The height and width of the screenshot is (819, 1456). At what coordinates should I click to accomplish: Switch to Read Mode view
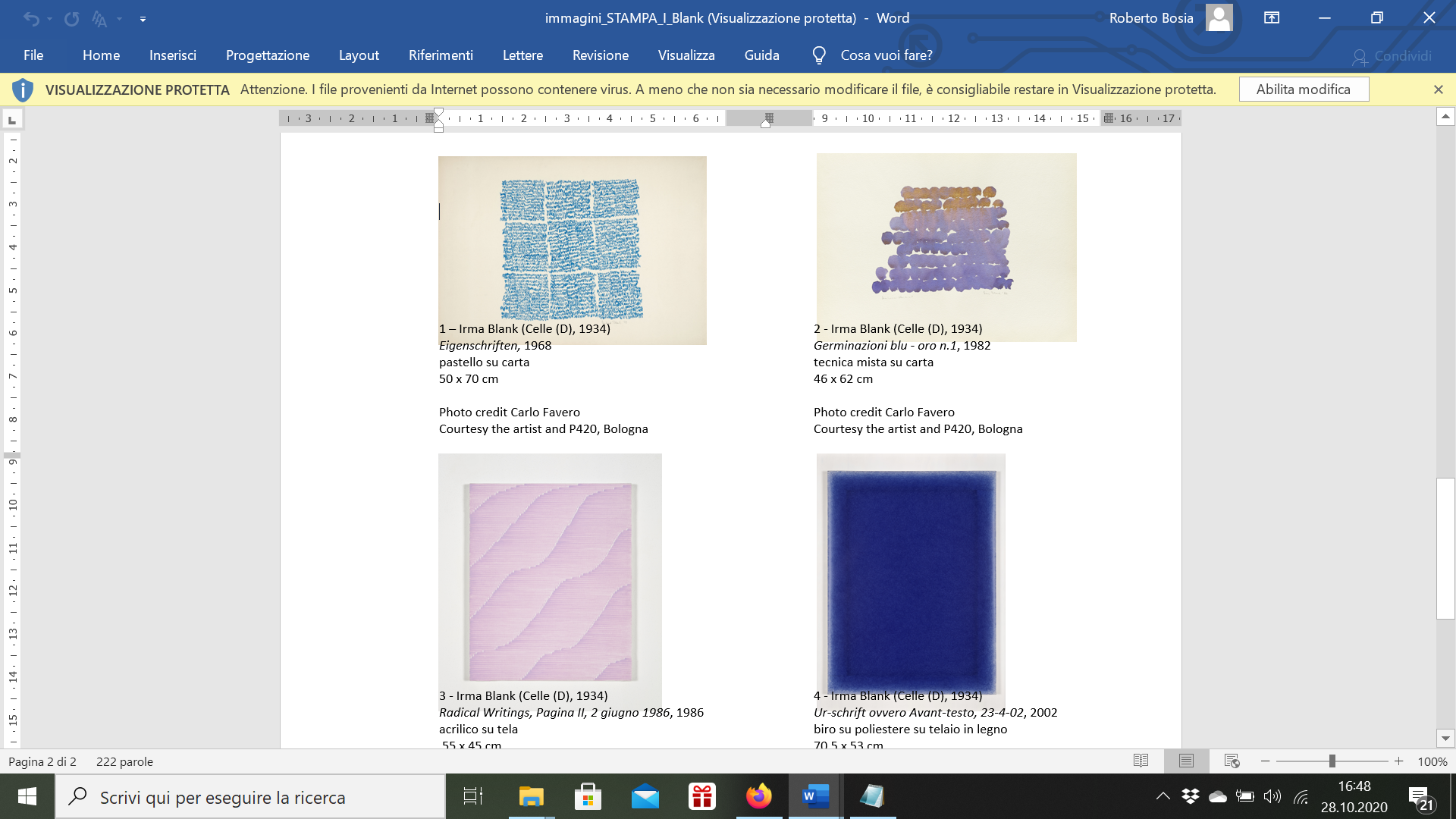point(1141,761)
